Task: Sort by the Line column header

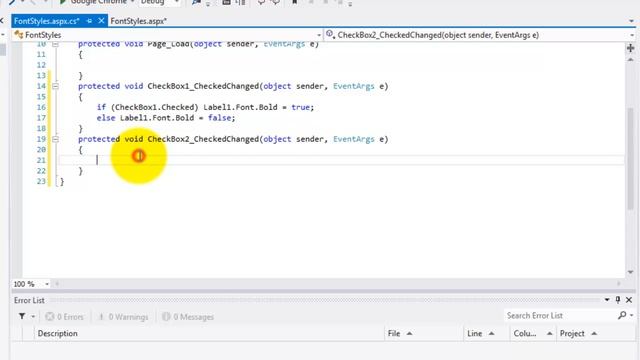Action: click(487, 333)
